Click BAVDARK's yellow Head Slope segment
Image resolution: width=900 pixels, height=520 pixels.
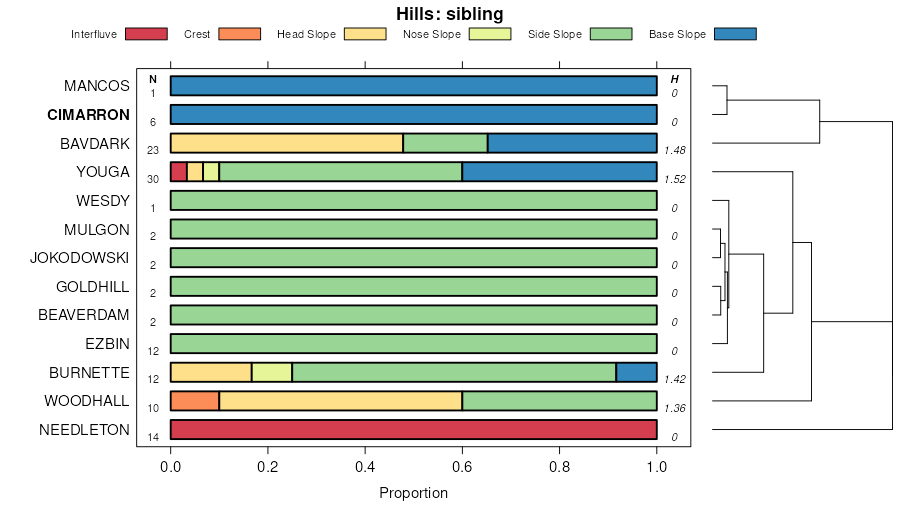coord(287,143)
